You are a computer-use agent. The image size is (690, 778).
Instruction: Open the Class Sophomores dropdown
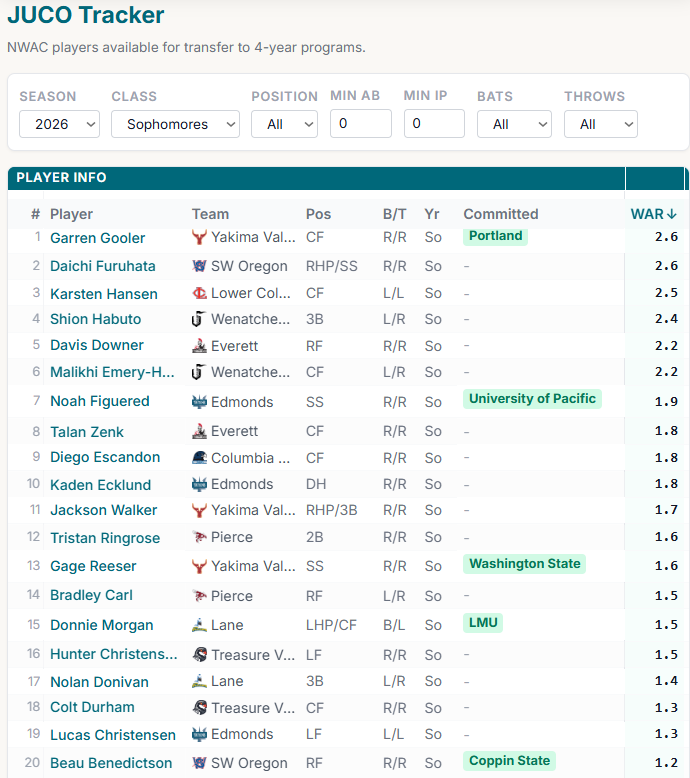(176, 124)
